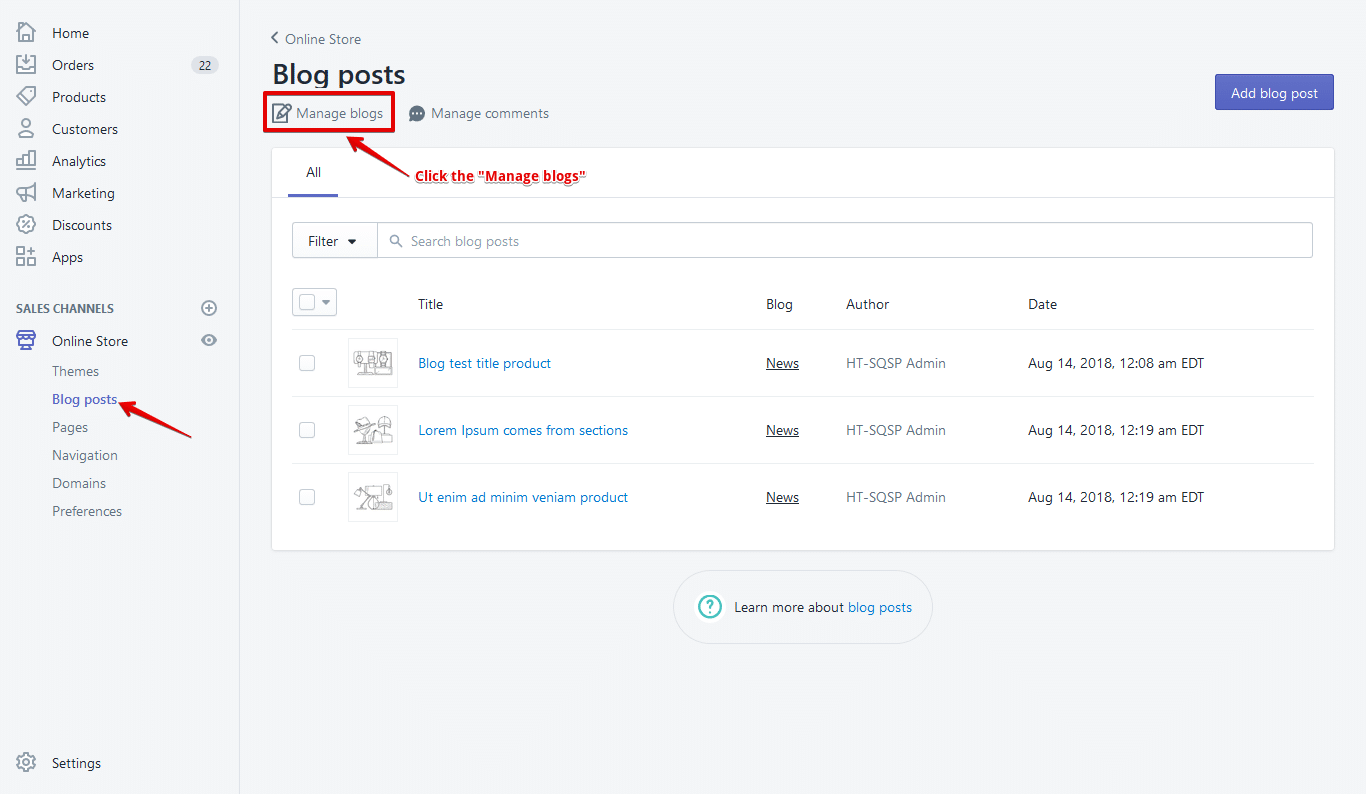
Task: Open the Customers section
Action: click(x=84, y=128)
